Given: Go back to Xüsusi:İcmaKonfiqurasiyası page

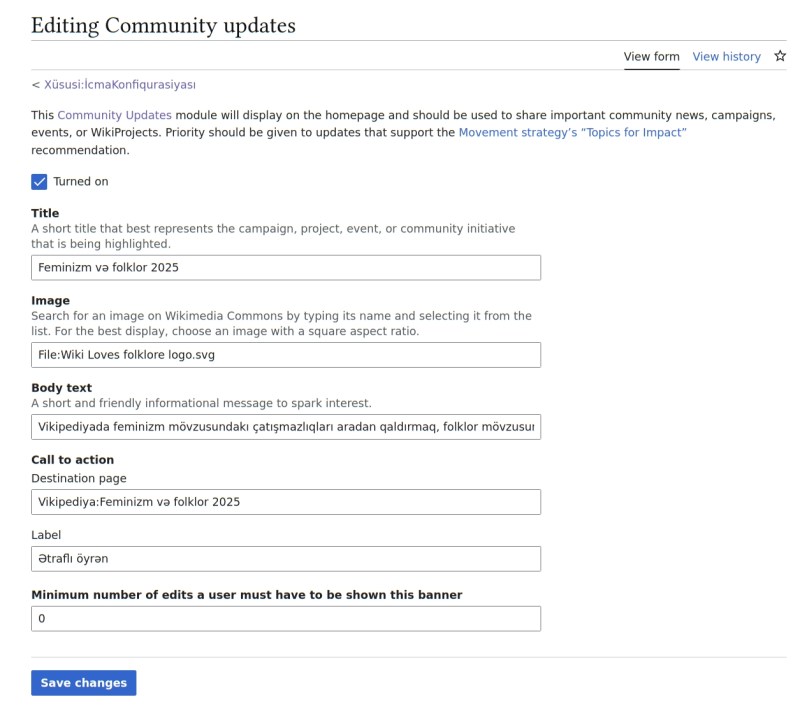Looking at the screenshot, I should click(x=119, y=85).
